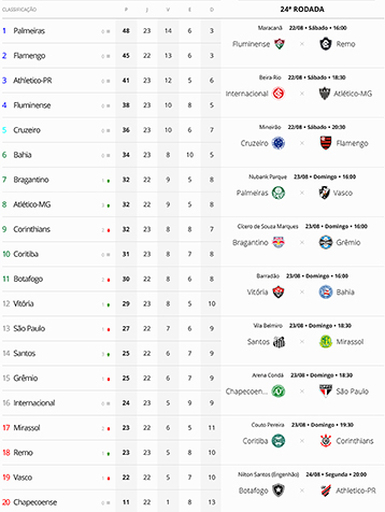Click the Corinthians crest in the Couto Pereira match
The width and height of the screenshot is (385, 512).
point(326,441)
